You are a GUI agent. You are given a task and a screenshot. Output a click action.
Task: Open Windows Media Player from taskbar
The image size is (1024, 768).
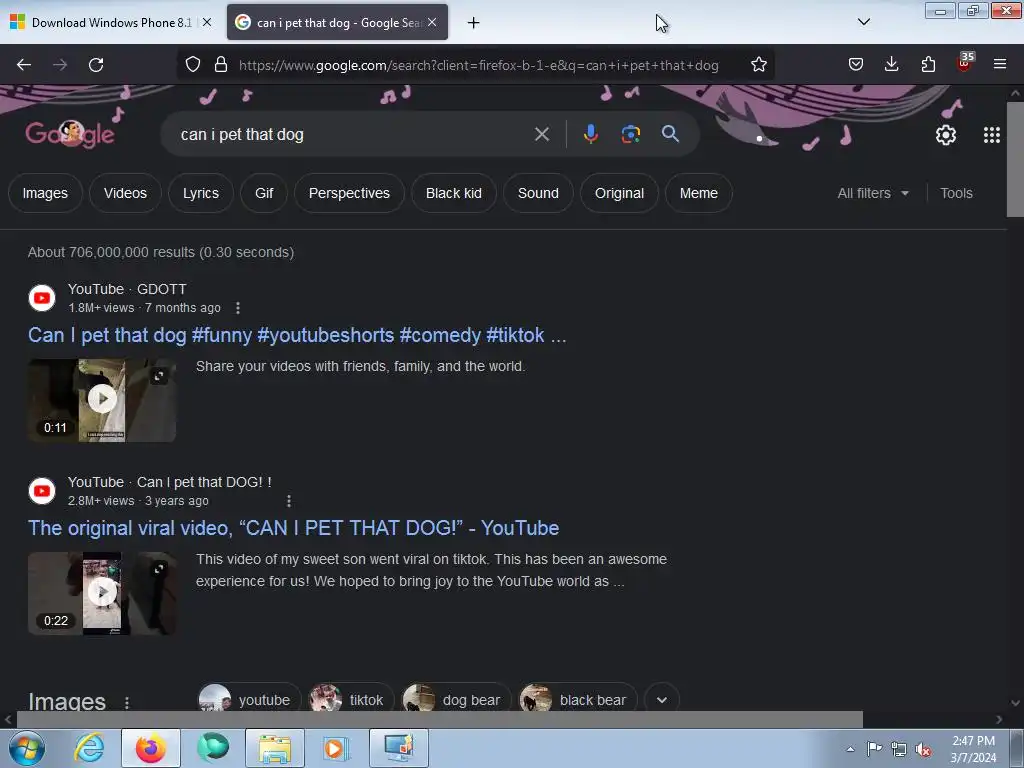coord(337,748)
